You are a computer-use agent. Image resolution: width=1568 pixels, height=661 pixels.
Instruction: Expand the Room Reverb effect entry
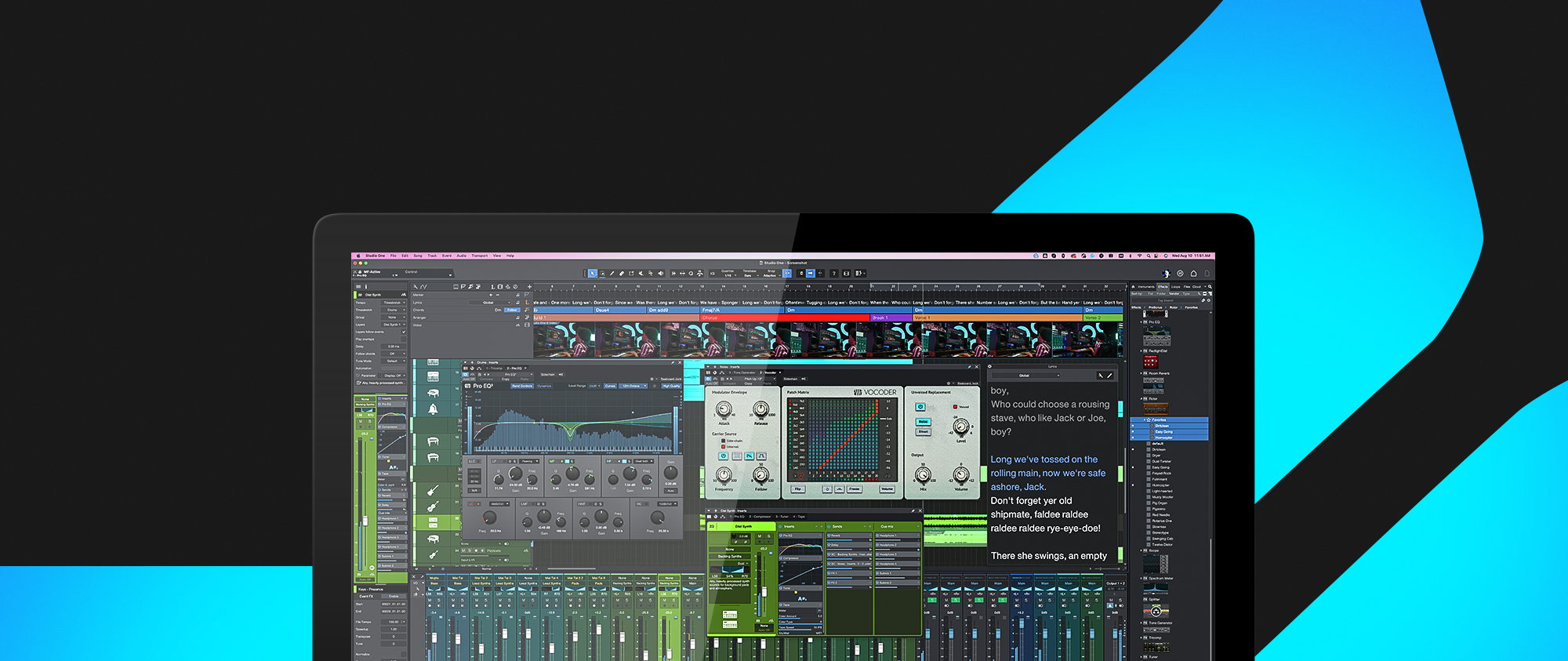[x=1142, y=373]
